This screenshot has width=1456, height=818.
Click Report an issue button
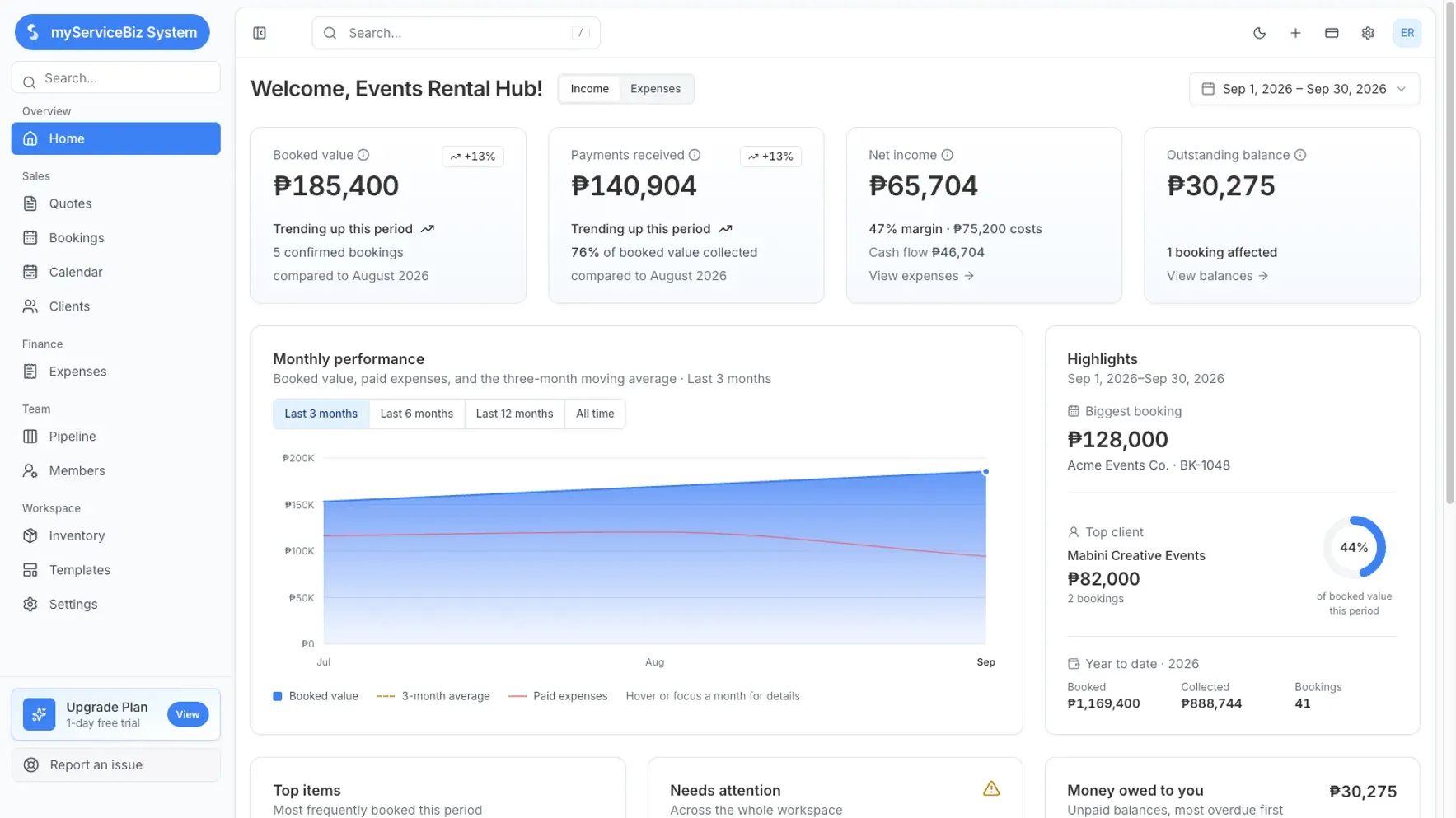tap(115, 764)
